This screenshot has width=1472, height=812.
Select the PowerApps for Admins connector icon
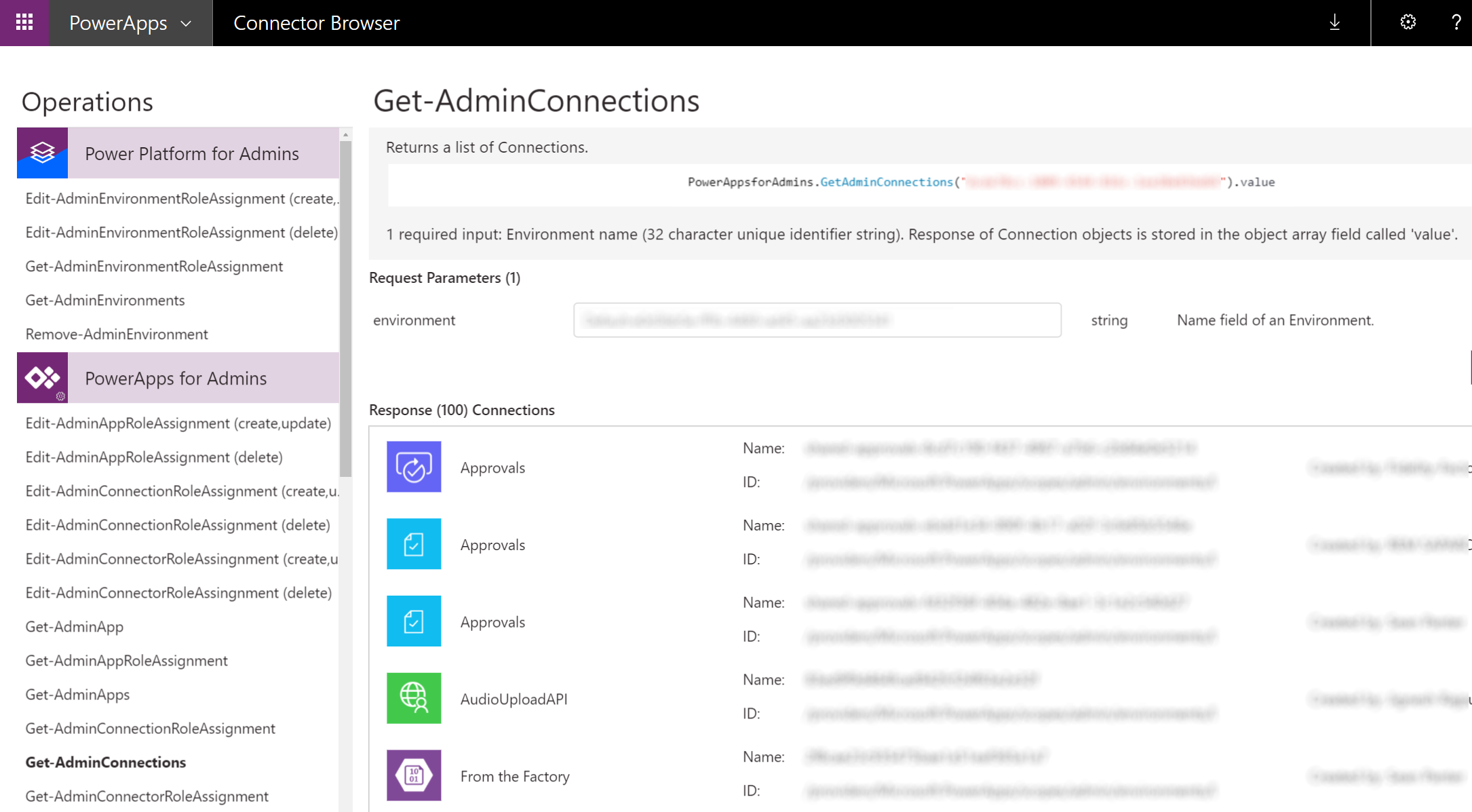point(42,377)
